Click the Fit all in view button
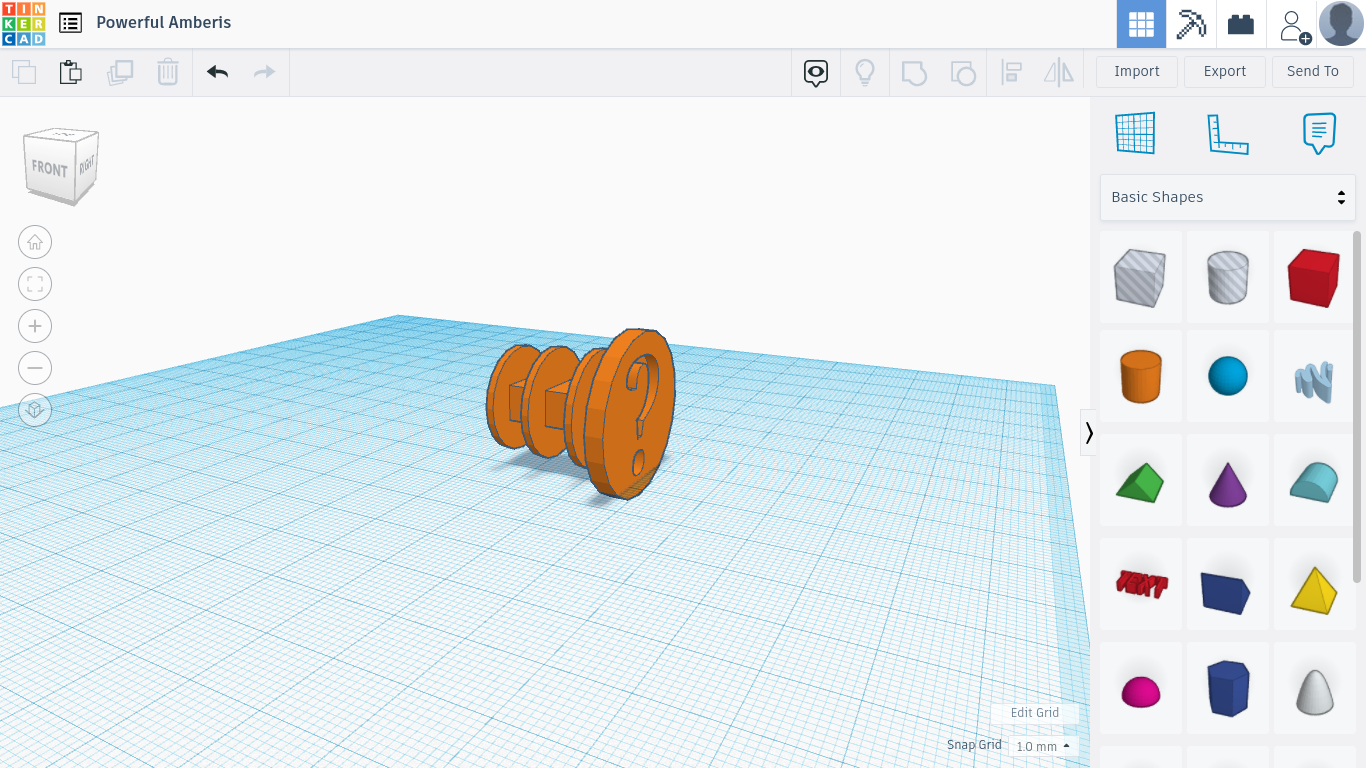The width and height of the screenshot is (1366, 768). [35, 284]
